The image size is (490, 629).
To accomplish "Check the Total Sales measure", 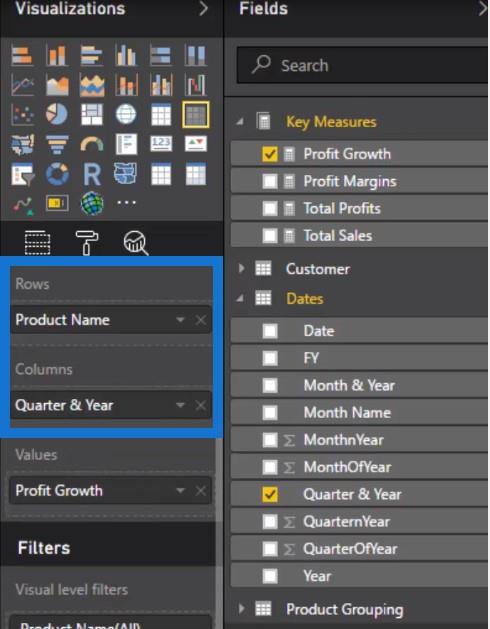I will point(270,236).
